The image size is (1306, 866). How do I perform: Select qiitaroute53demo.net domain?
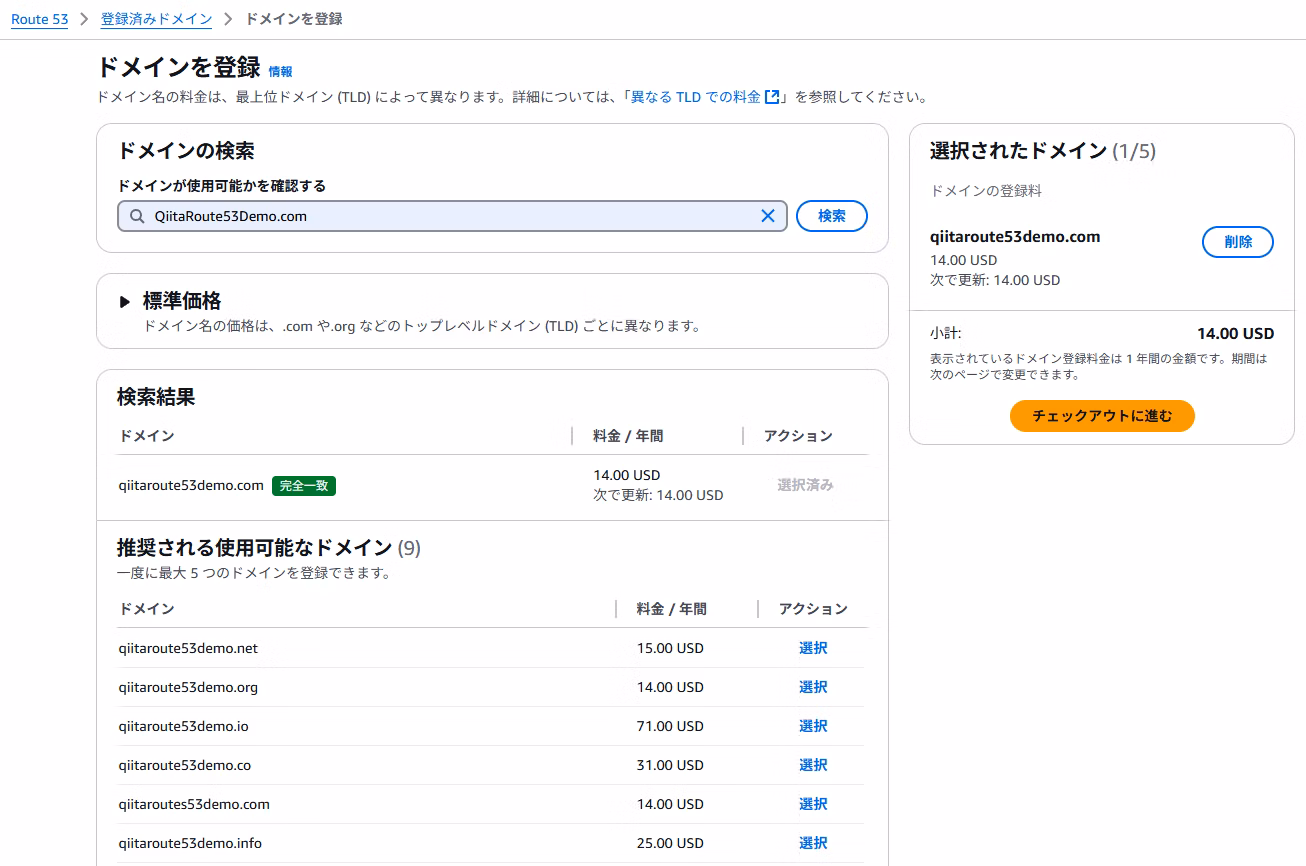click(812, 648)
